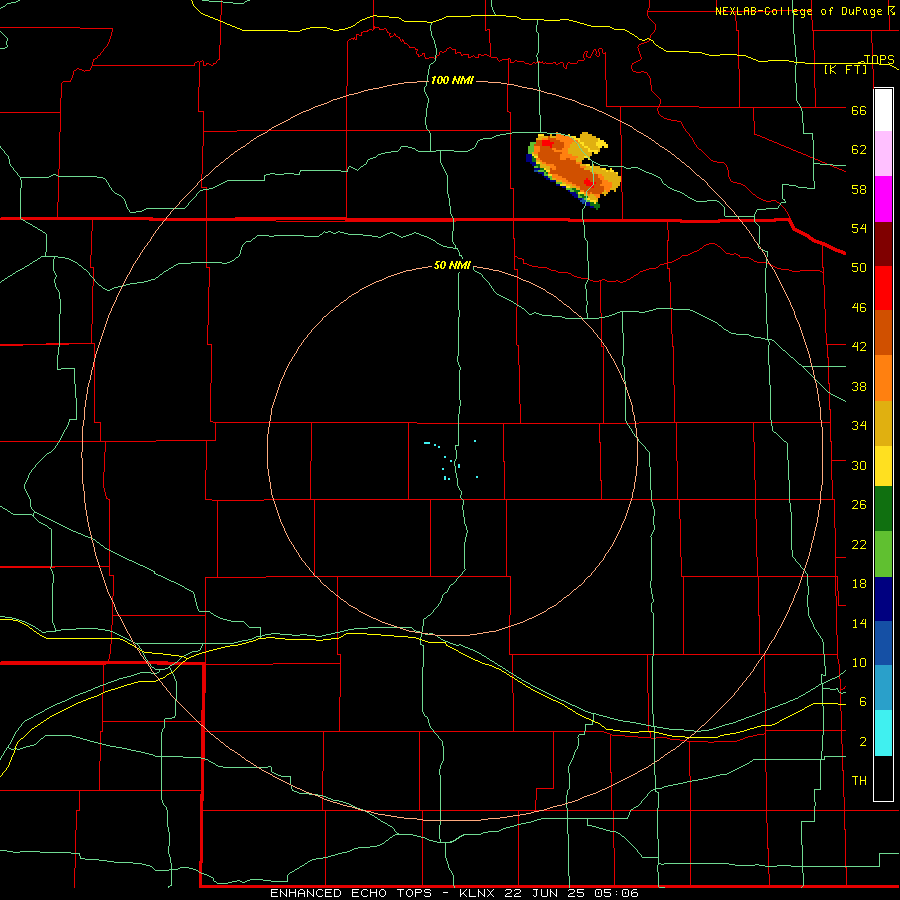Click the black TH threshold swatch
900x900 pixels.
(x=883, y=778)
